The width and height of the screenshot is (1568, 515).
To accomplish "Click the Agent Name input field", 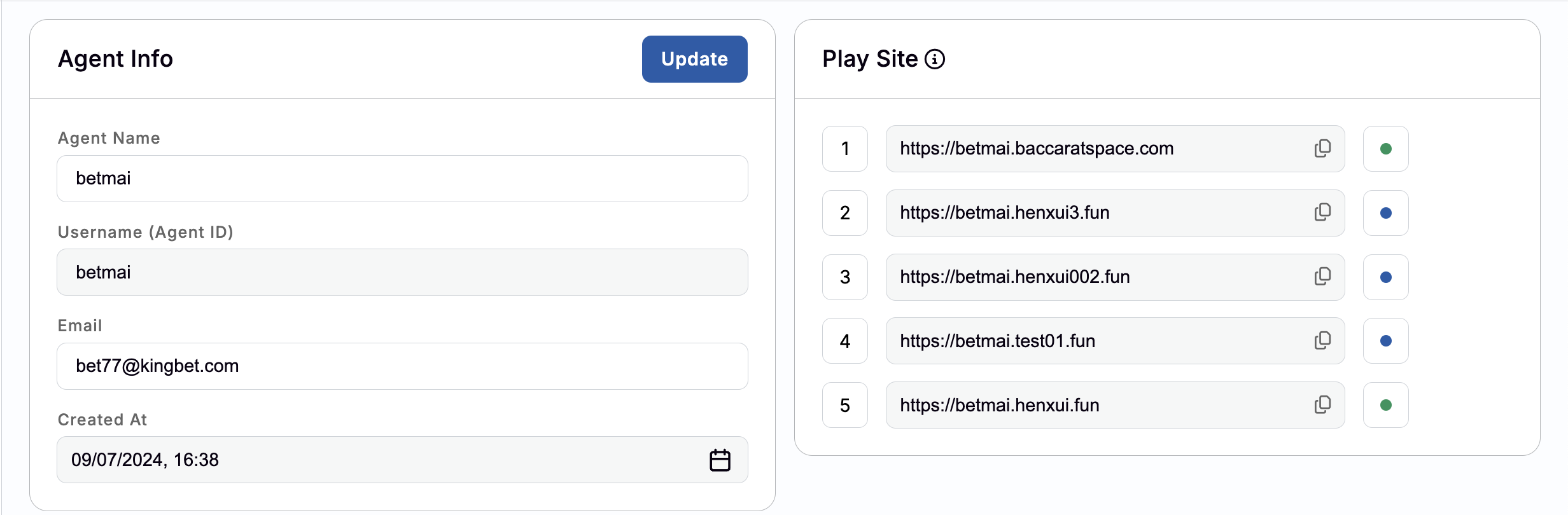I will coord(402,179).
